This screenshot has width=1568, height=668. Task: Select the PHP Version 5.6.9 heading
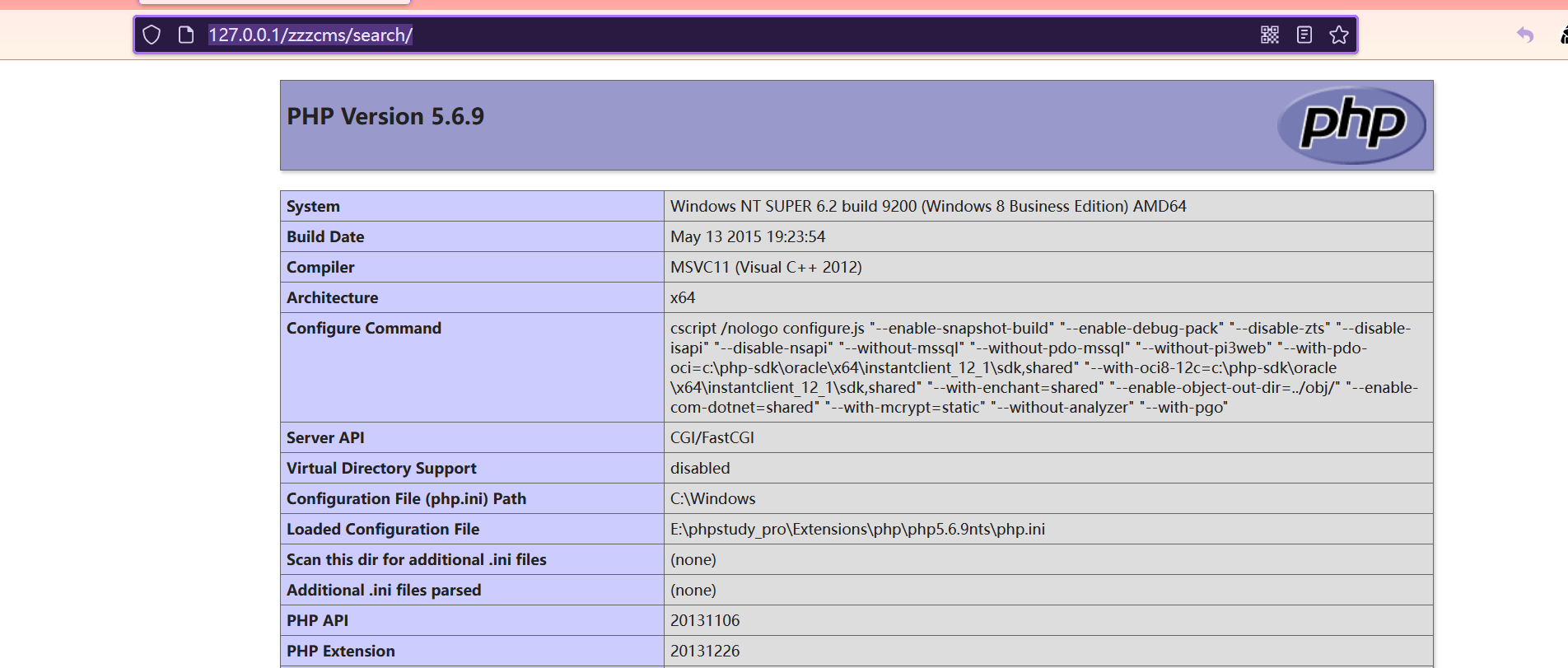(385, 116)
